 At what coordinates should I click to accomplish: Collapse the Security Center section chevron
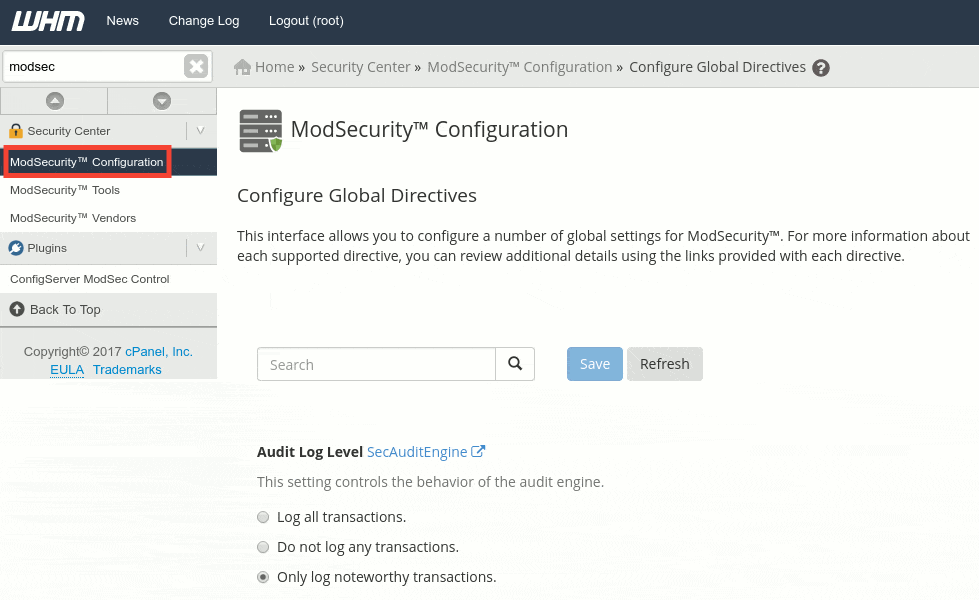[x=200, y=130]
